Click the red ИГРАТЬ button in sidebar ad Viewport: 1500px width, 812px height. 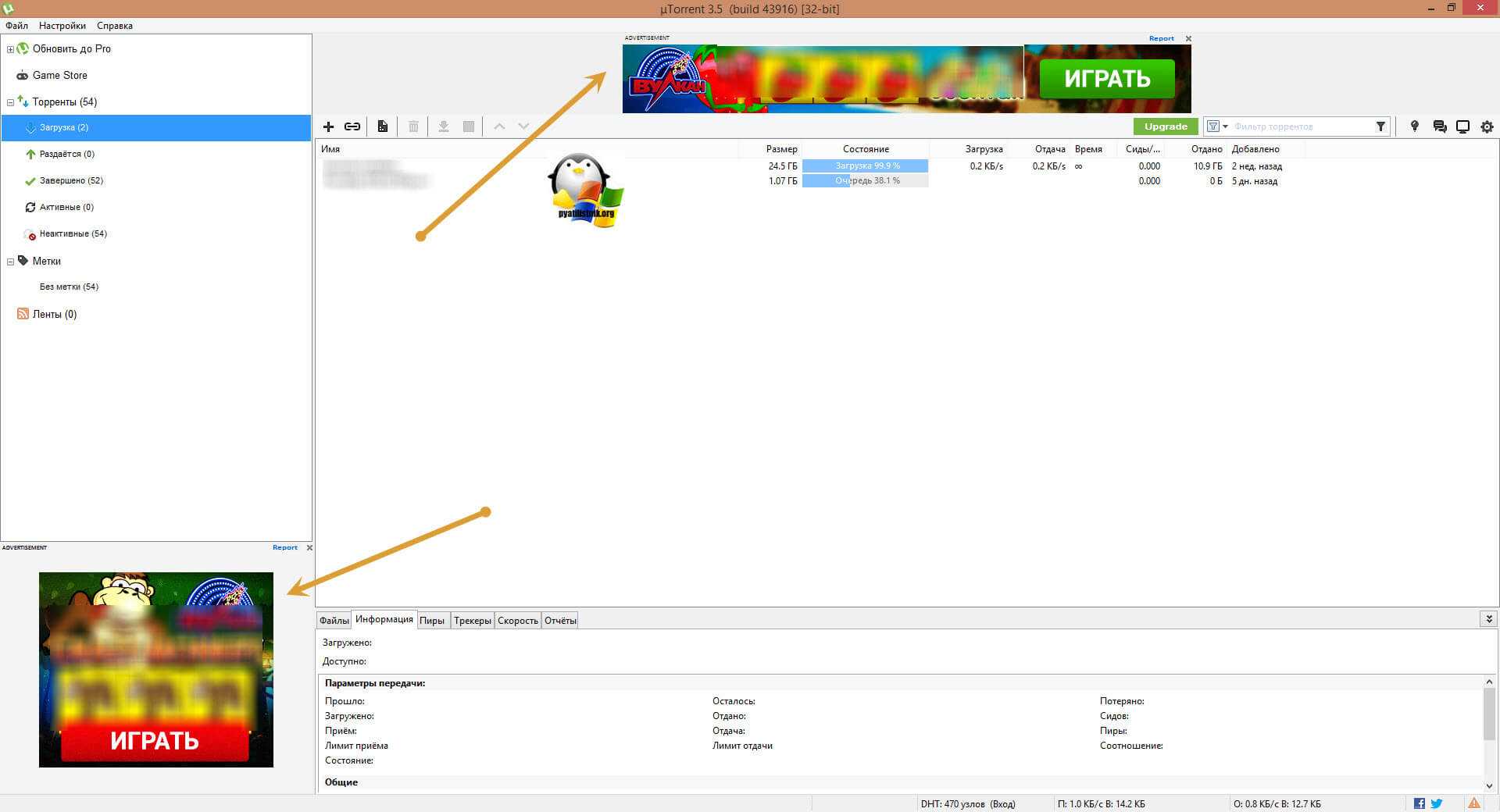click(155, 740)
